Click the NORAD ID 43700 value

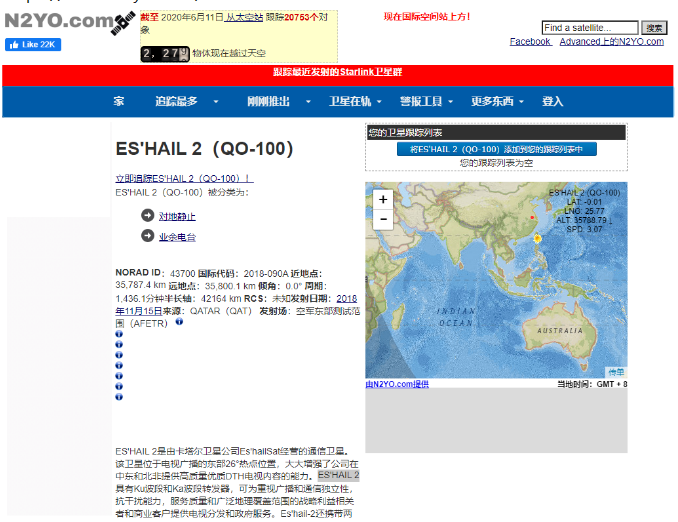click(183, 273)
